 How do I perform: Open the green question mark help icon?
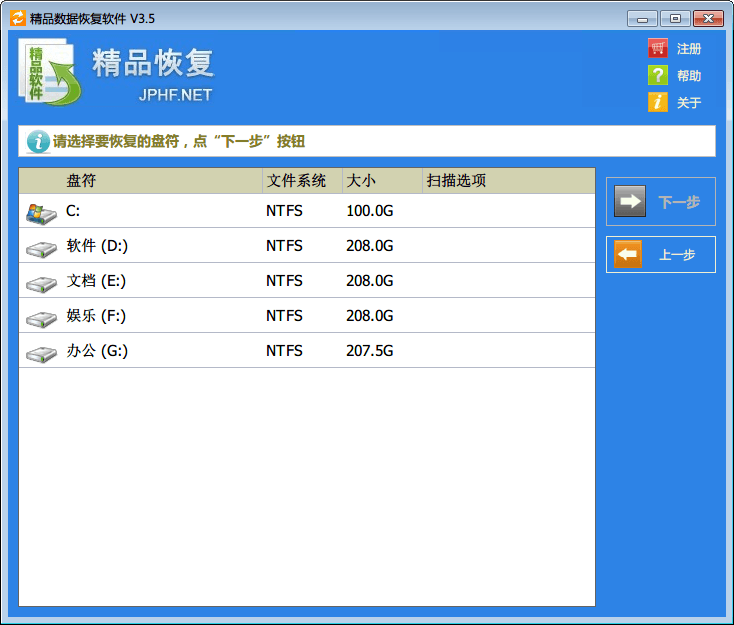(x=658, y=75)
